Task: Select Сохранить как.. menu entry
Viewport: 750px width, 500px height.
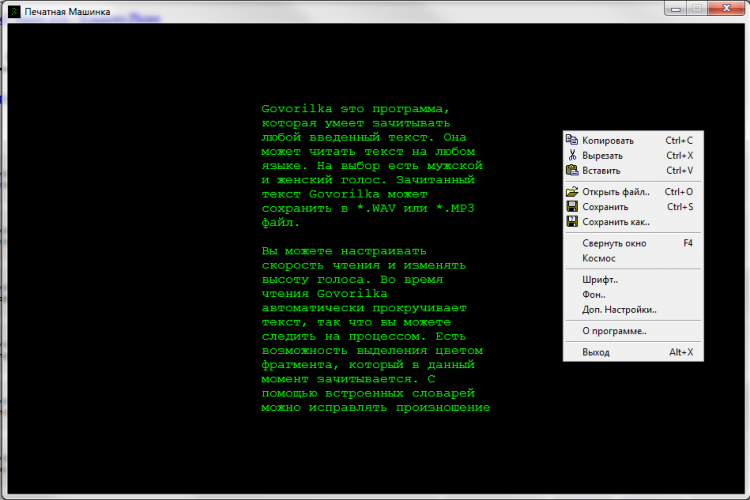Action: (633, 222)
